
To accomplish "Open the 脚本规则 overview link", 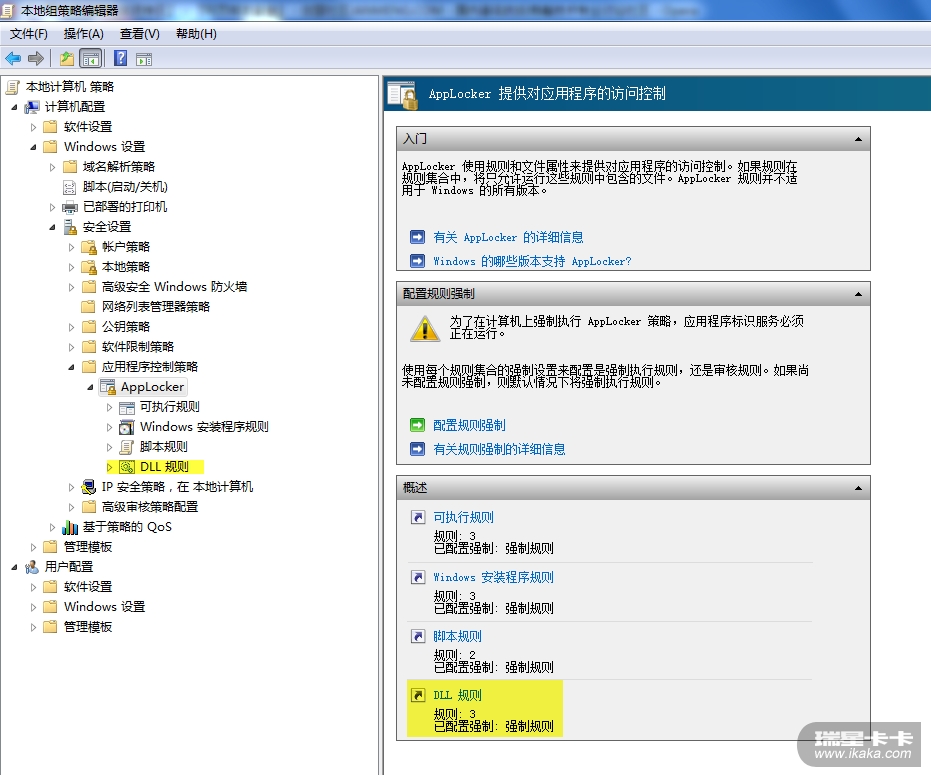I will click(x=457, y=636).
